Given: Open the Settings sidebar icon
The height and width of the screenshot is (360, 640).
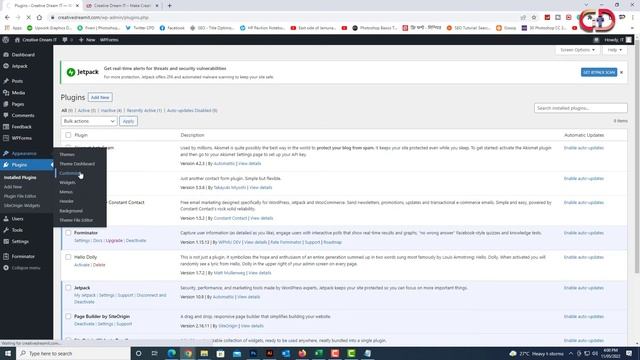Looking at the screenshot, I should (x=6, y=242).
